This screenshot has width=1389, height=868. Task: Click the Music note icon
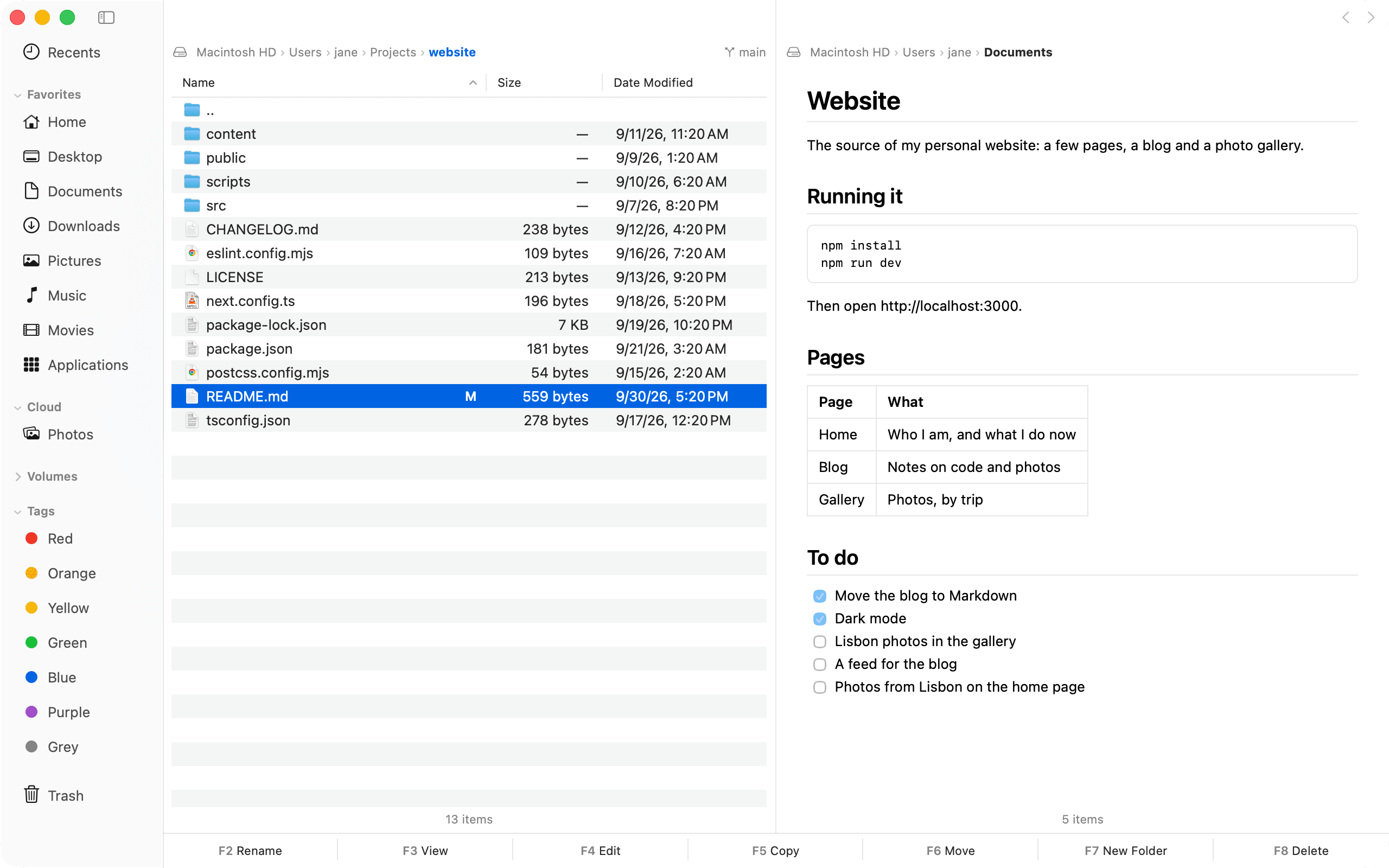tap(31, 295)
